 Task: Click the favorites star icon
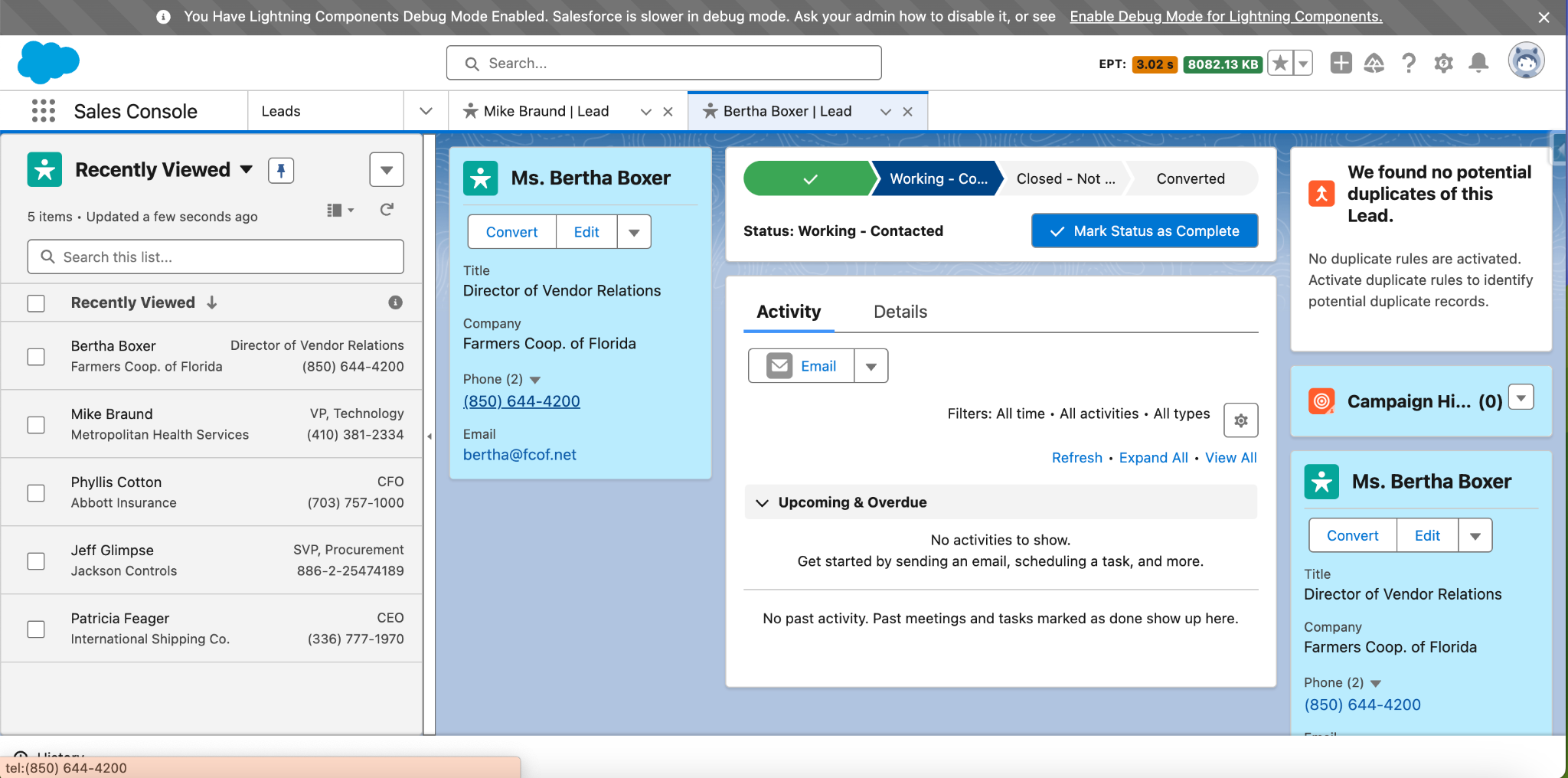tap(1280, 64)
